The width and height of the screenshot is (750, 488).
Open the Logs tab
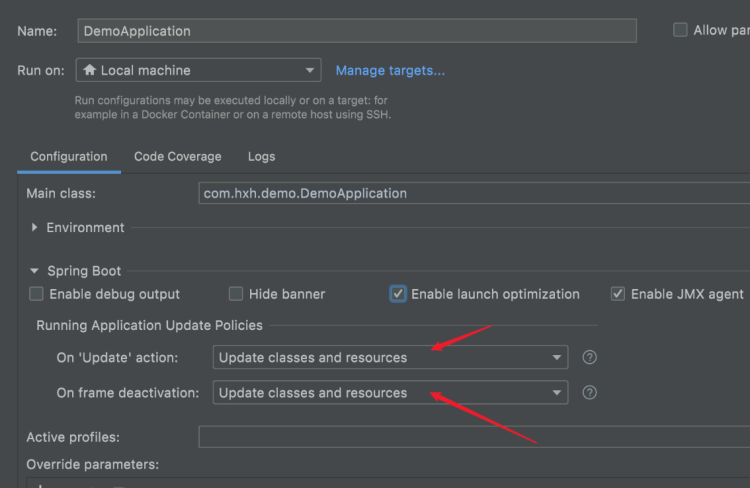coord(261,157)
